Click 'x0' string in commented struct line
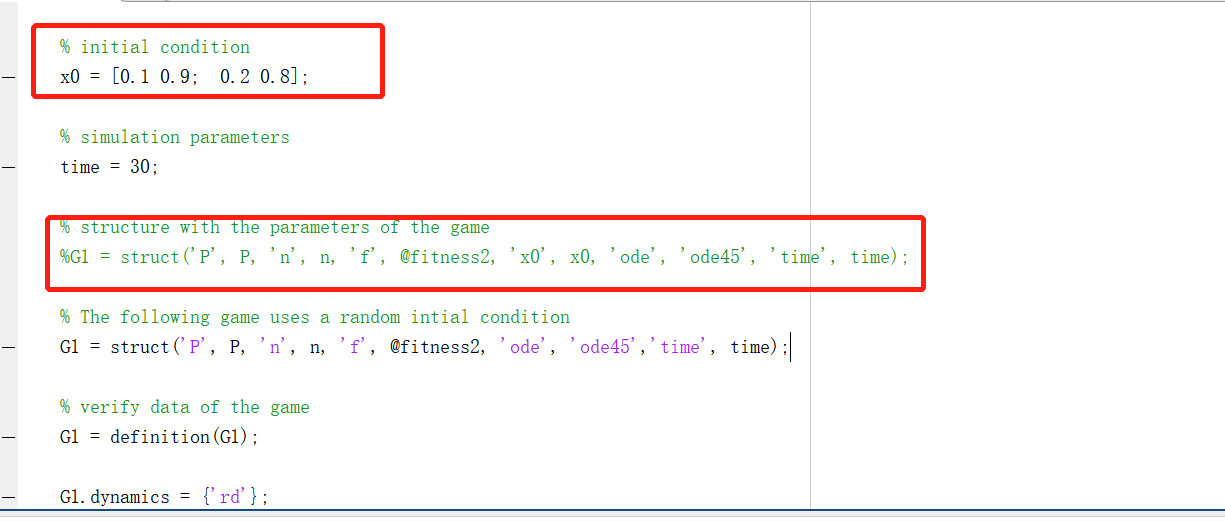This screenshot has width=1225, height=521. click(530, 257)
